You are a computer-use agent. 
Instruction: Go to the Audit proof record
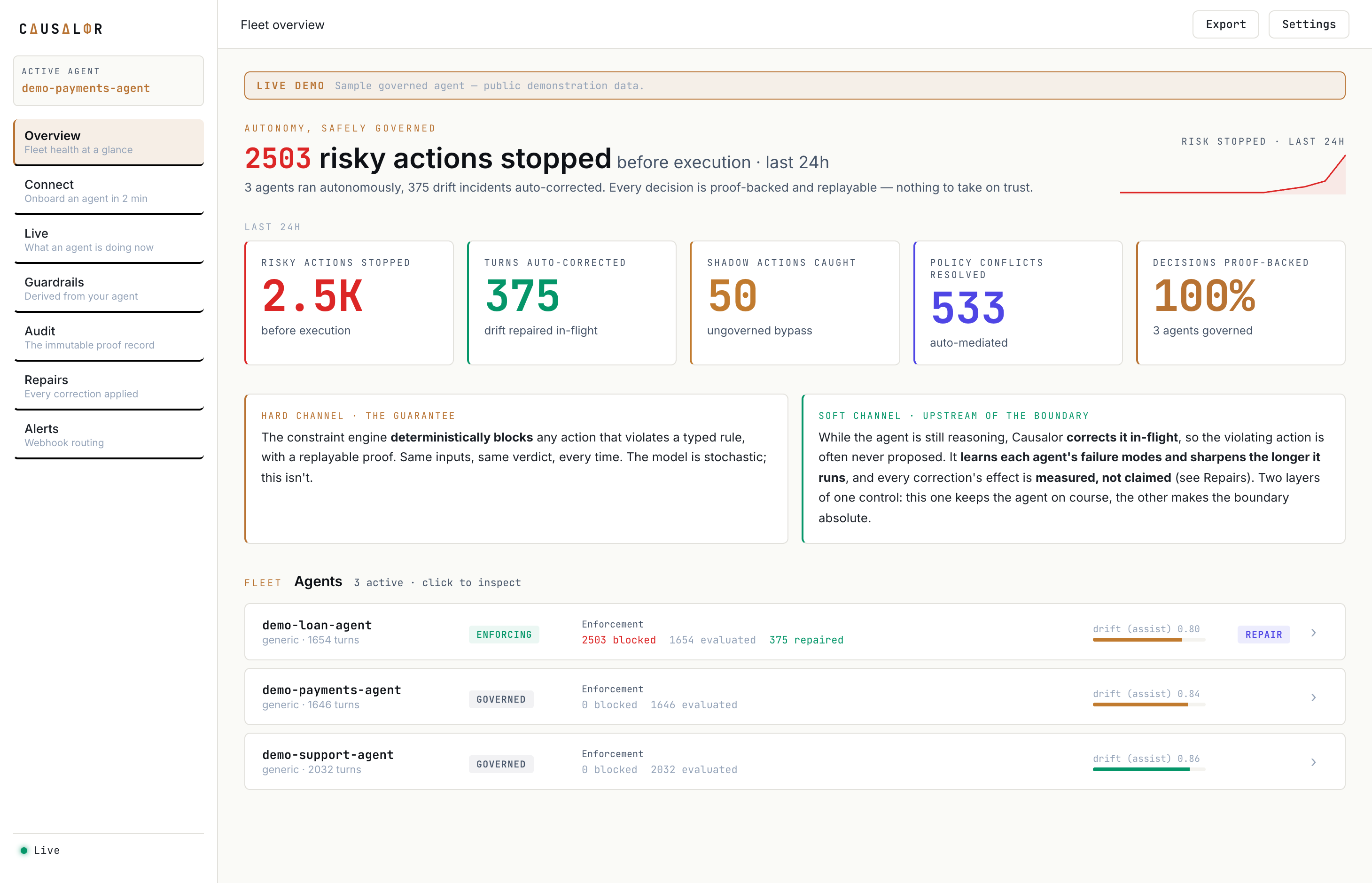[109, 338]
